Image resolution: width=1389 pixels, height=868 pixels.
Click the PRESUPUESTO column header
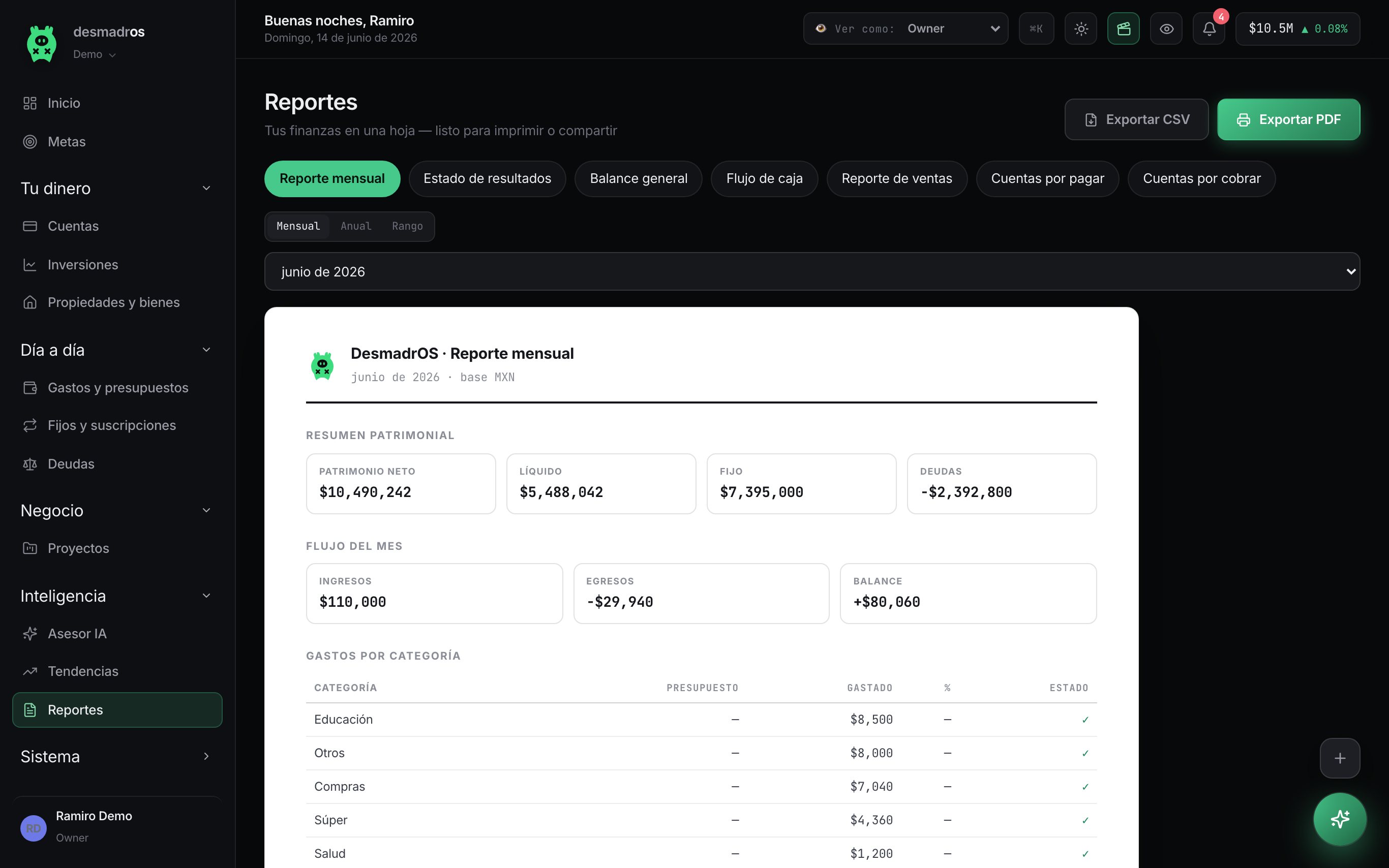pos(702,688)
